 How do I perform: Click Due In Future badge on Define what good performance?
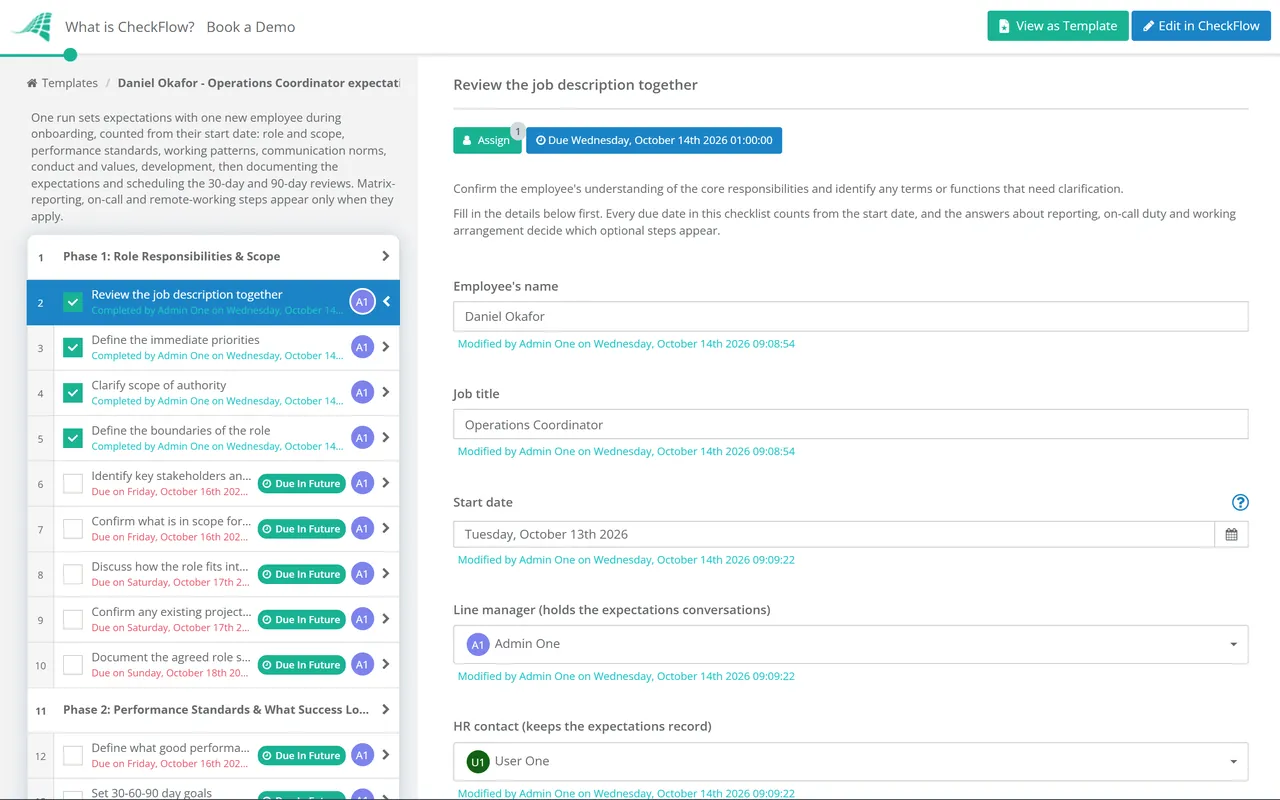point(301,756)
